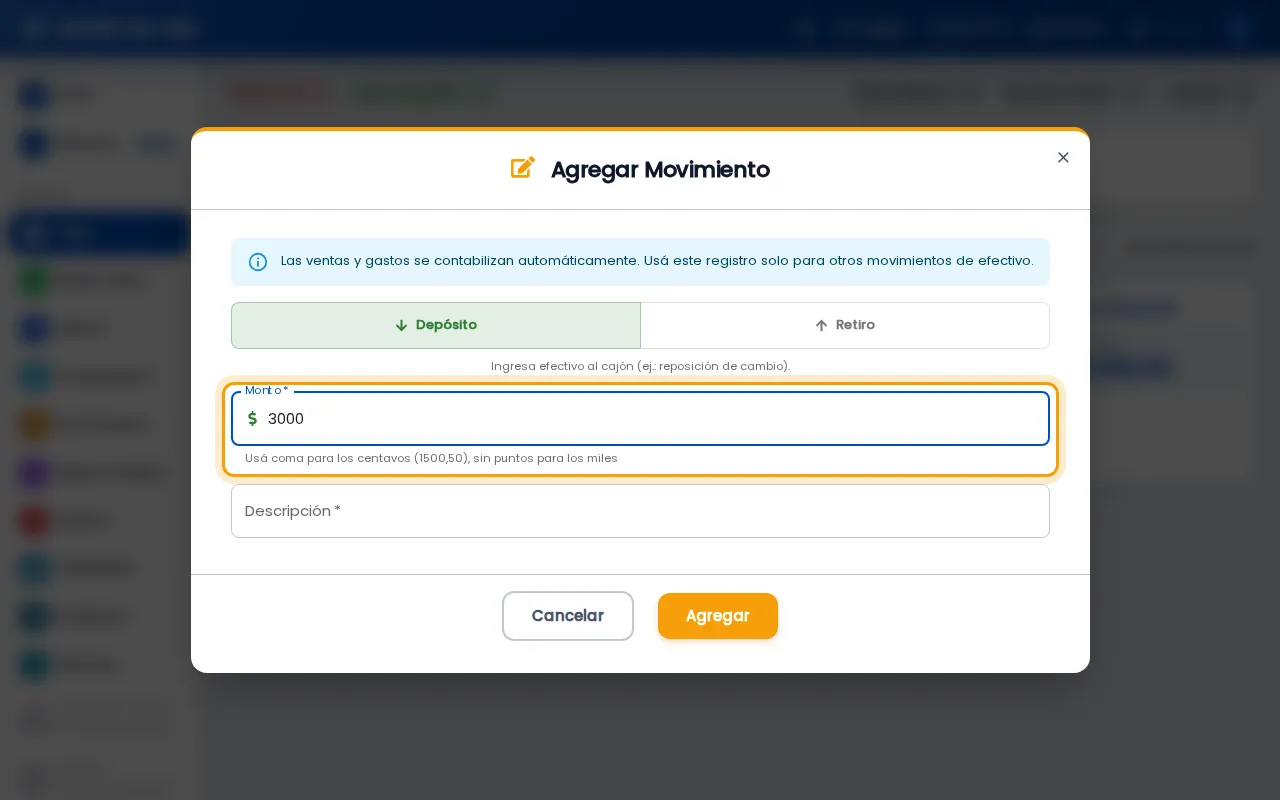Image resolution: width=1280 pixels, height=800 pixels.
Task: Click the Descripción input field
Action: pos(640,511)
